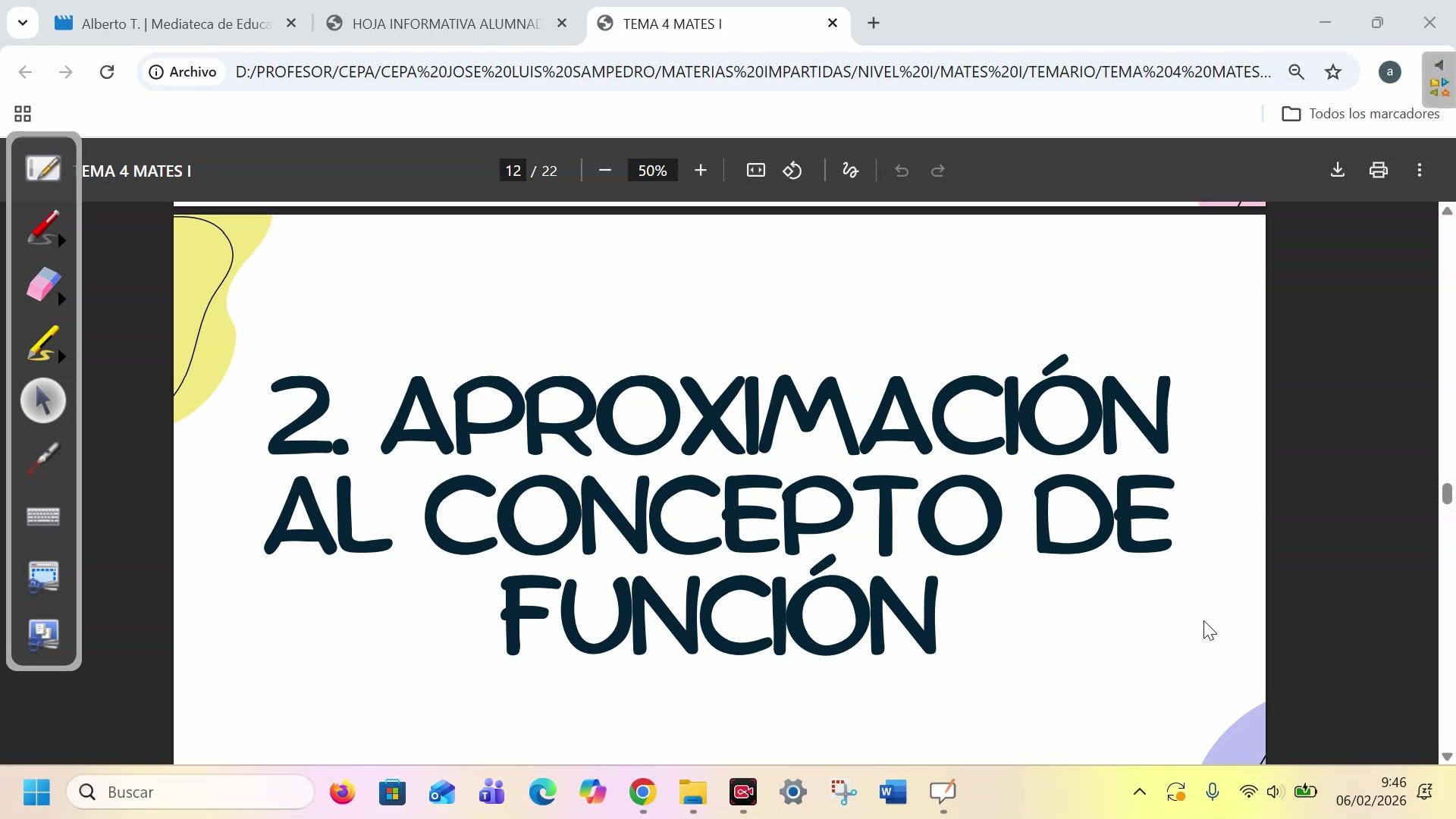Click the vertical scrollbar thumb
Viewport: 1456px width, 819px height.
pyautogui.click(x=1447, y=493)
